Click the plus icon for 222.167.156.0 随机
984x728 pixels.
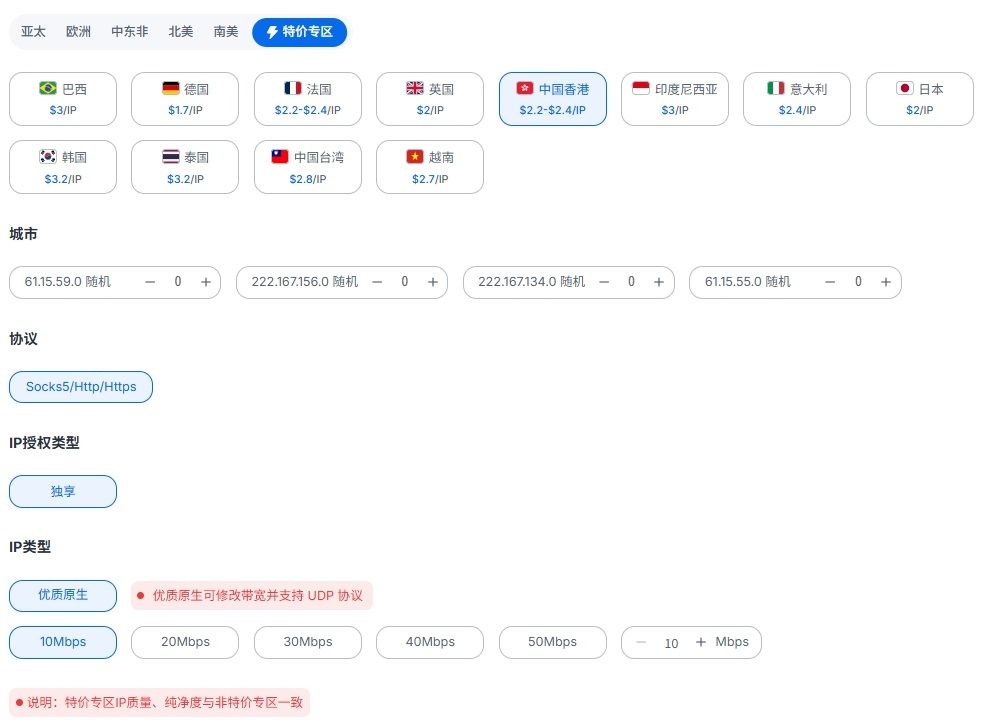coord(433,282)
